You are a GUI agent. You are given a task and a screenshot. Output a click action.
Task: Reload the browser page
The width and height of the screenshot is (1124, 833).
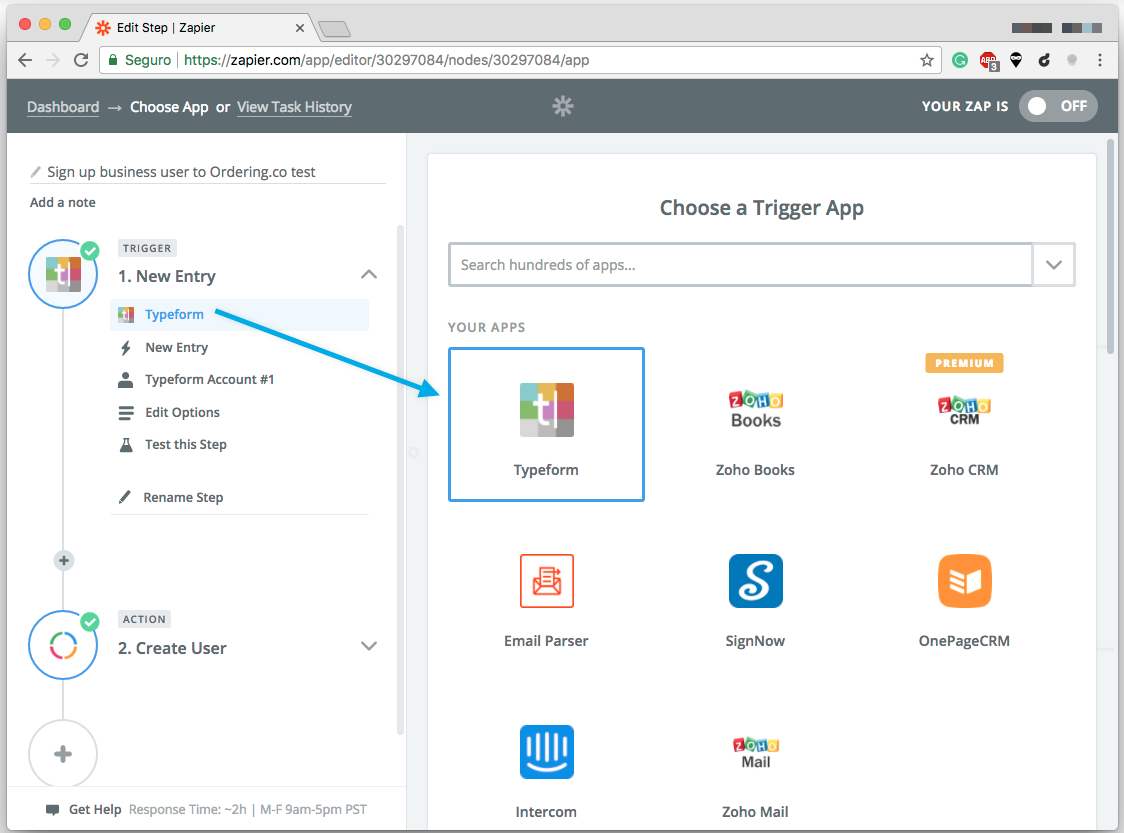click(81, 60)
